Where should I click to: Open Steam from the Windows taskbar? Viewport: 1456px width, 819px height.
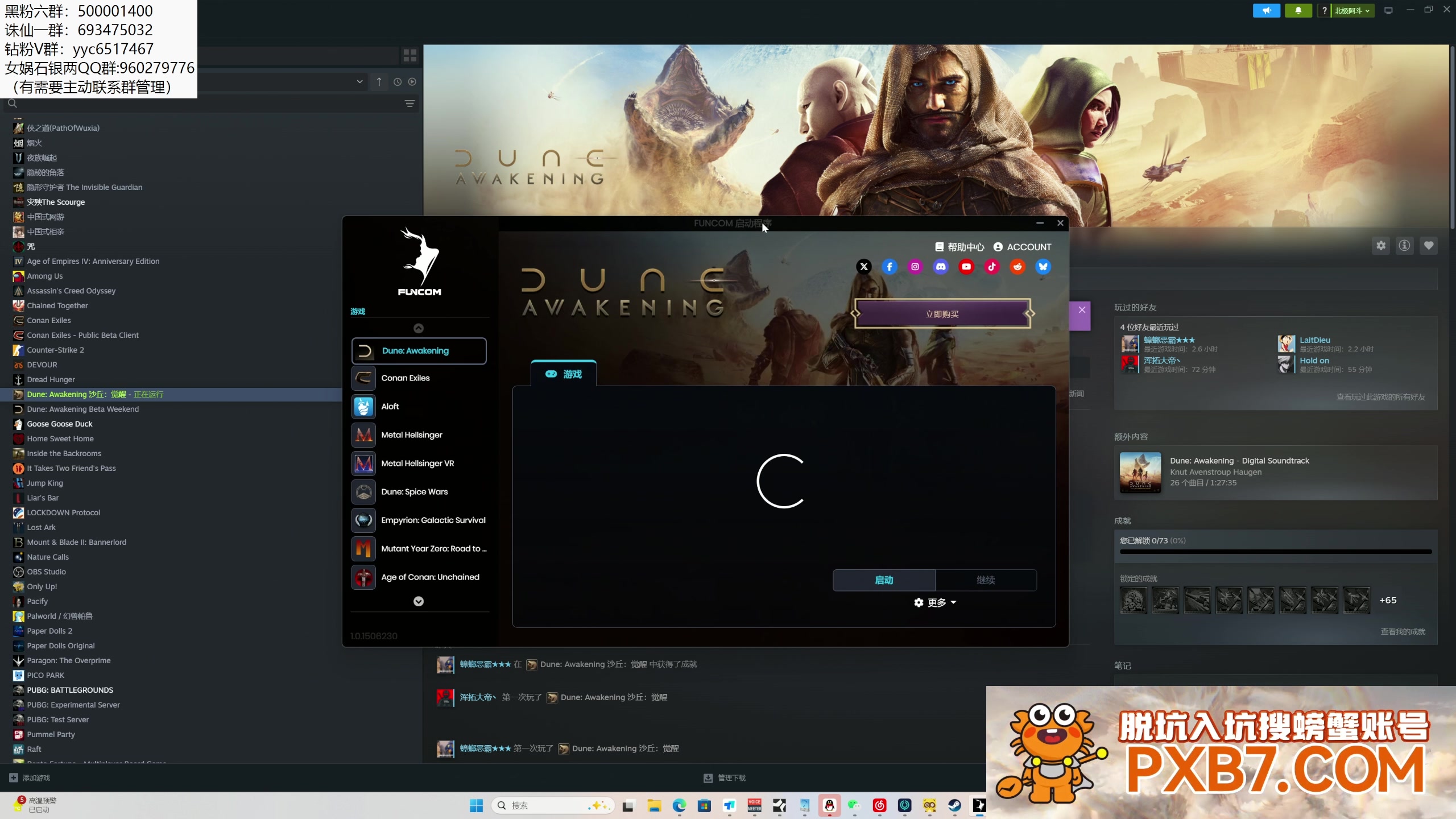point(954,805)
